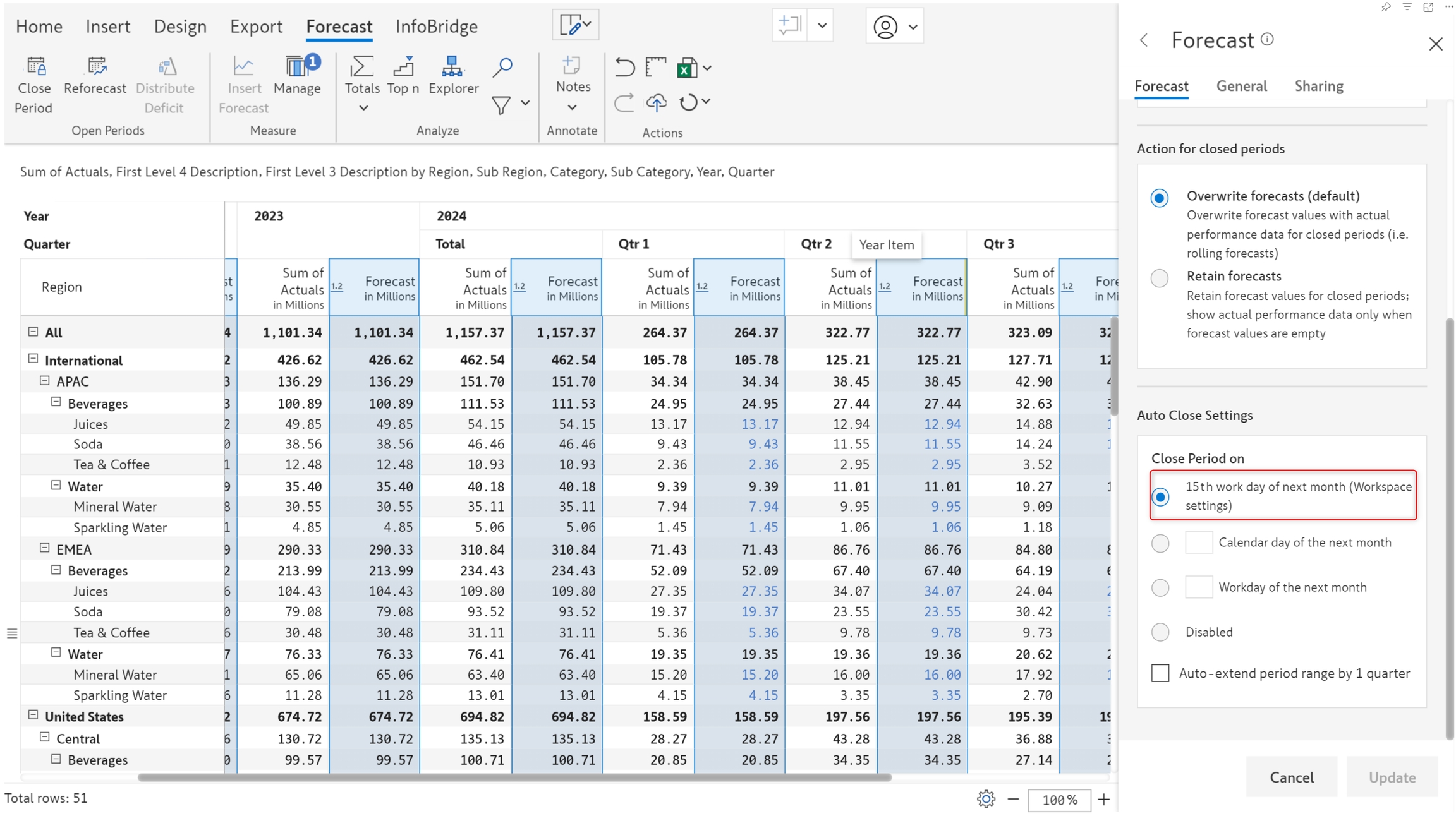1456x816 pixels.
Task: Click the Update button
Action: pyautogui.click(x=1392, y=777)
